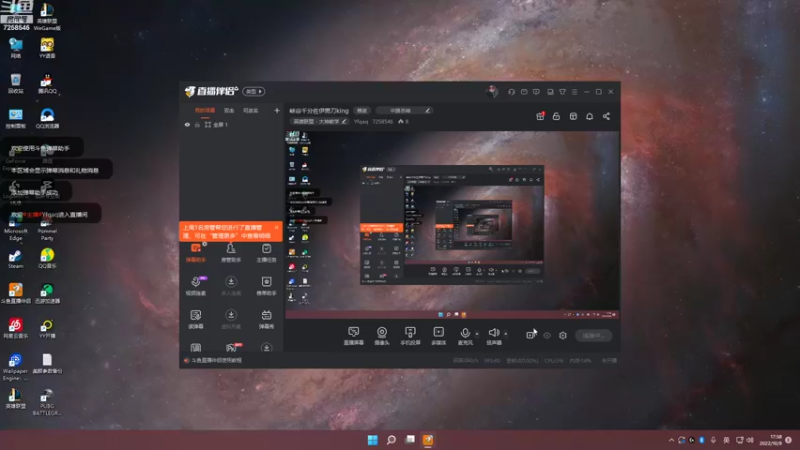Expand the microphone options arrow

477,334
